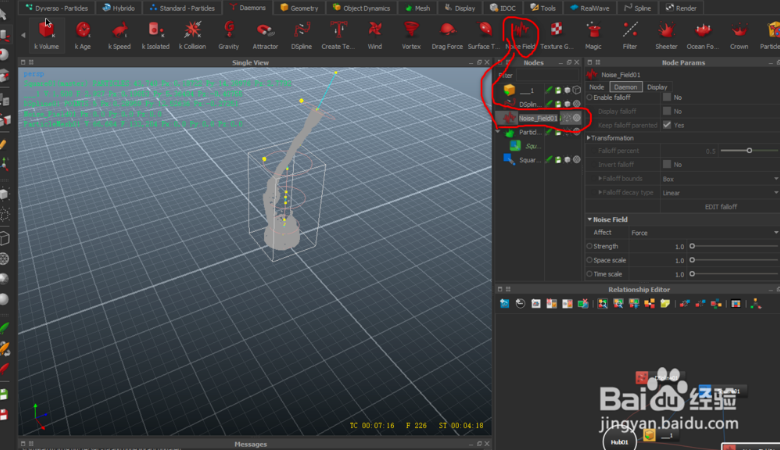
Task: Click the Falloff percent slider handle
Action: [749, 150]
